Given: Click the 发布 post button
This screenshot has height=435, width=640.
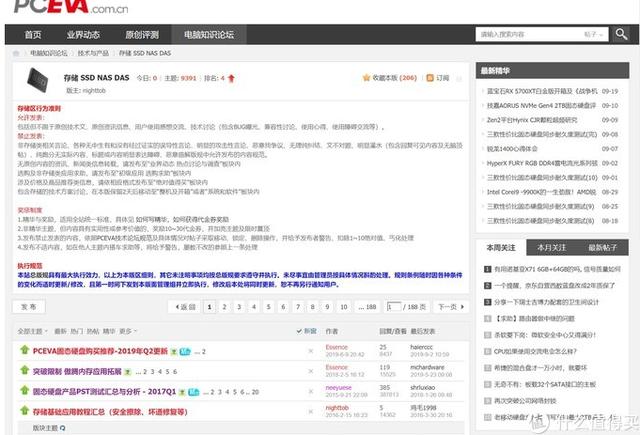Looking at the screenshot, I should (29, 307).
